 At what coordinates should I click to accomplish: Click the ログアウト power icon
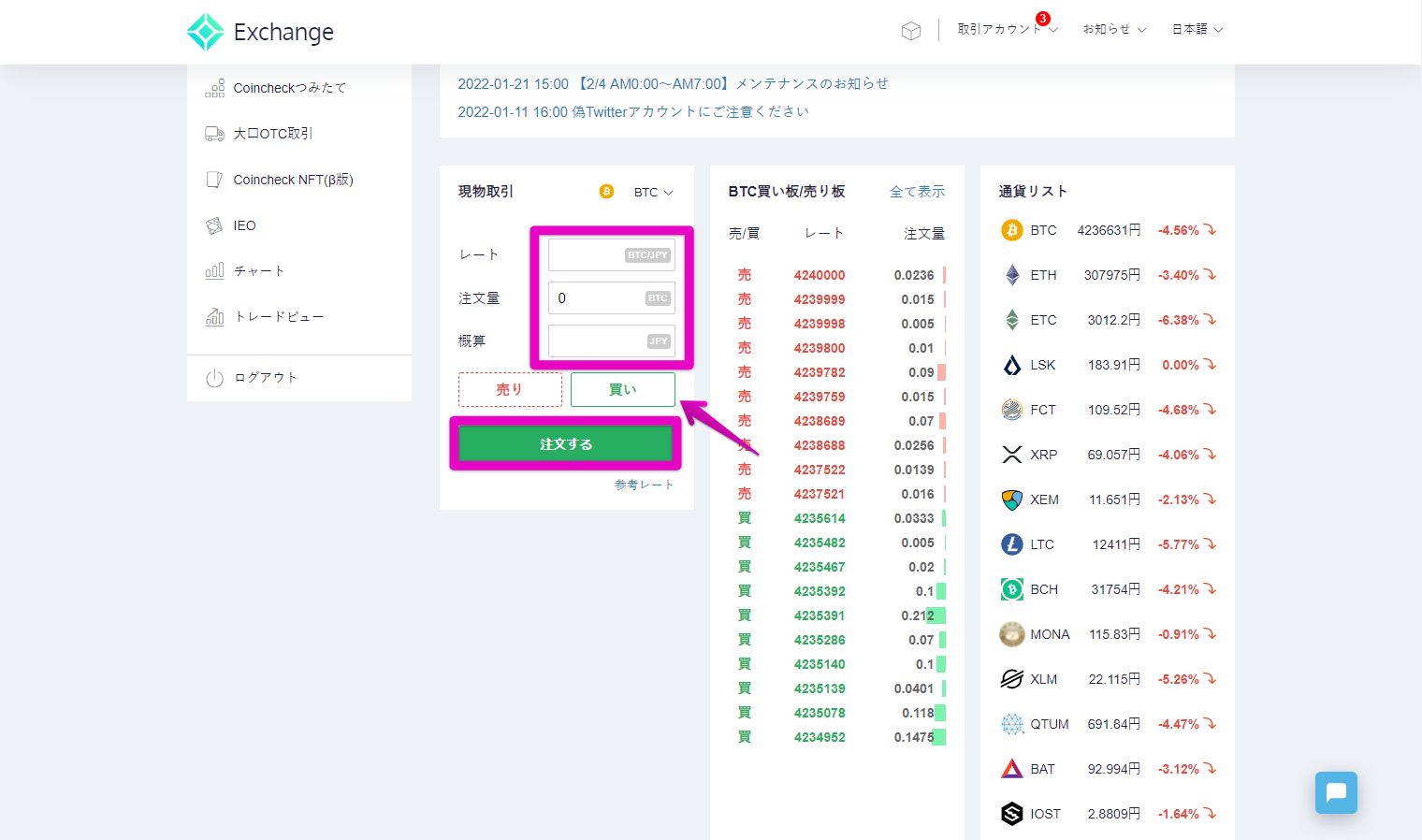click(x=214, y=377)
